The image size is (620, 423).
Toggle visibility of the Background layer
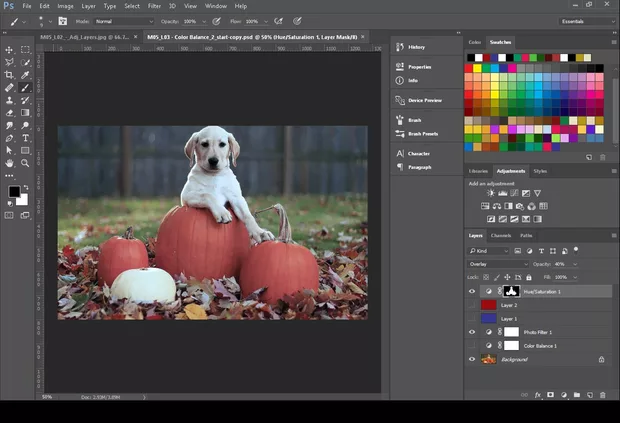pyautogui.click(x=472, y=359)
